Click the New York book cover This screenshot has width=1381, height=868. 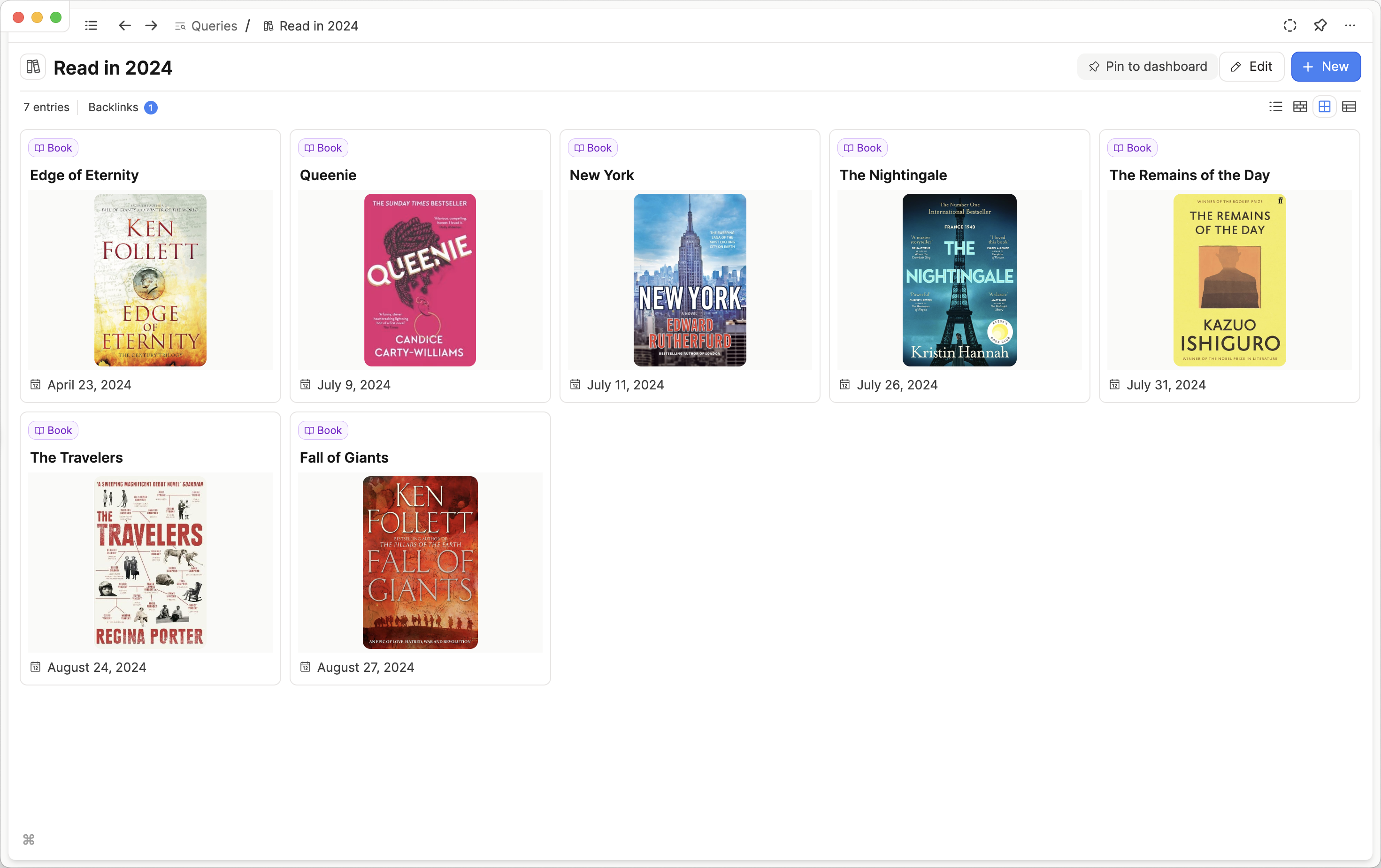click(690, 280)
